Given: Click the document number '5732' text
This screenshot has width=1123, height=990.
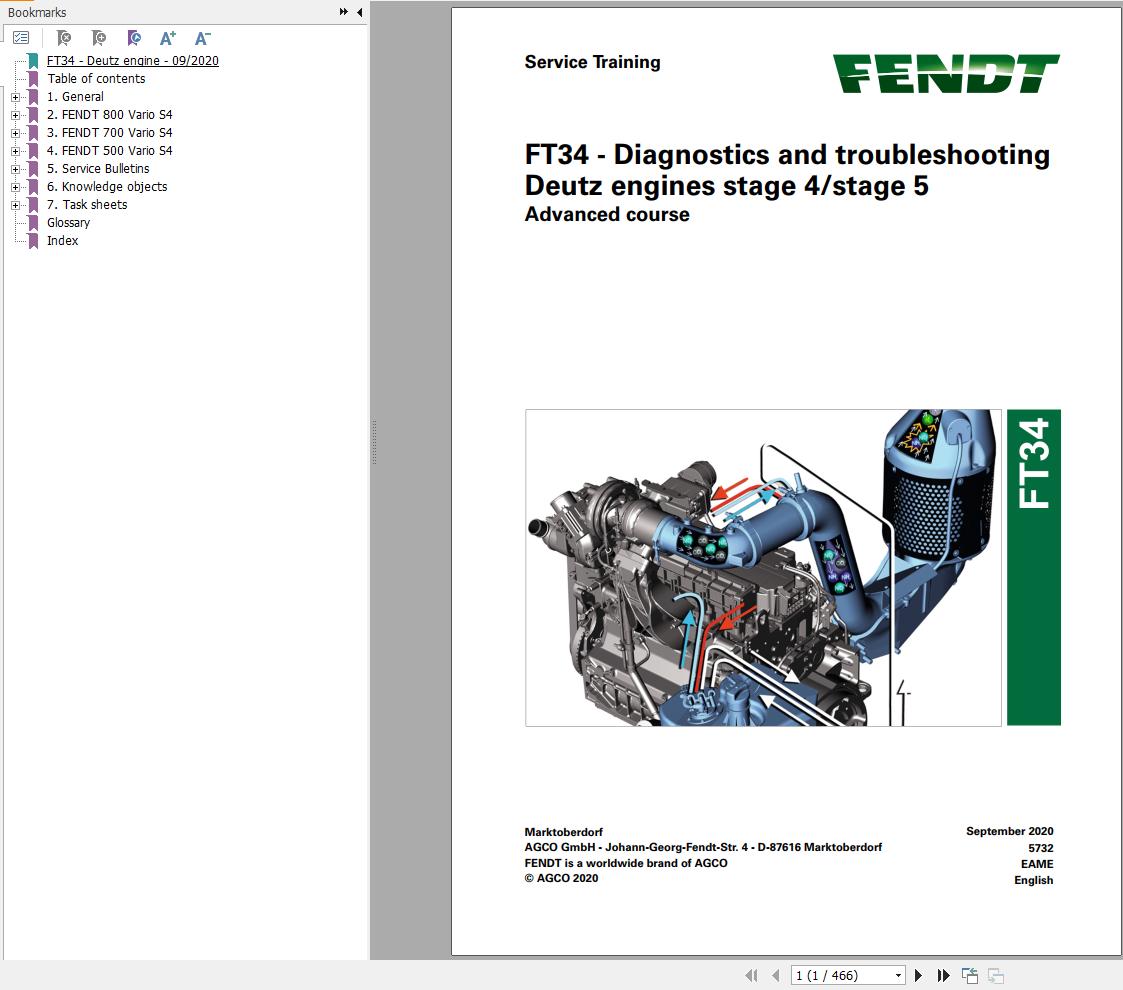Looking at the screenshot, I should coord(1041,847).
